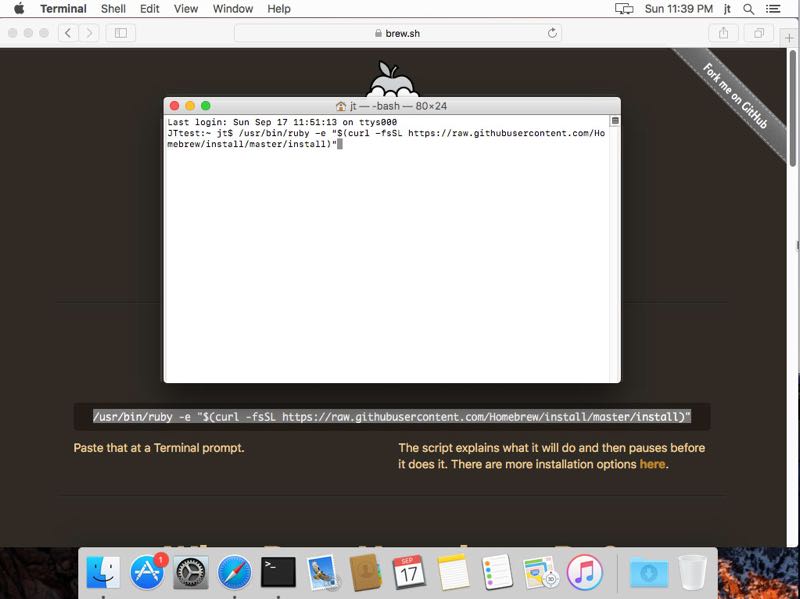Open iTunes from the Dock

point(584,571)
